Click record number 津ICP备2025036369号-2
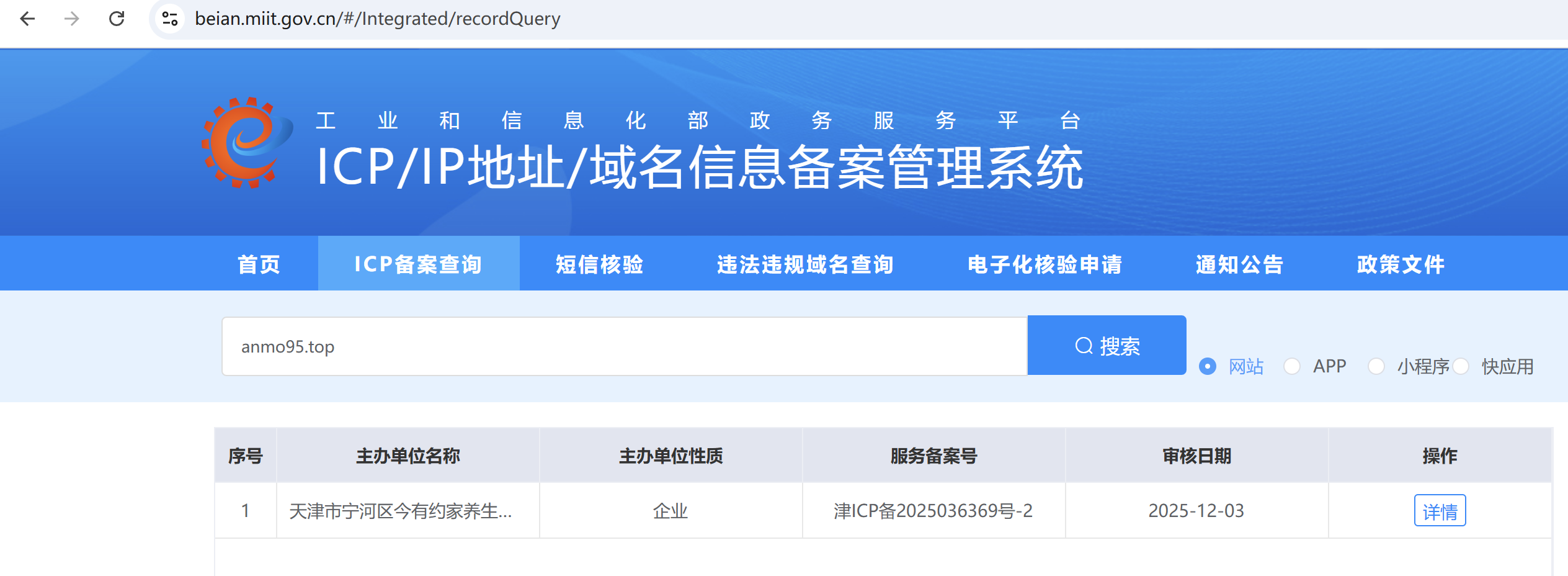 tap(933, 511)
